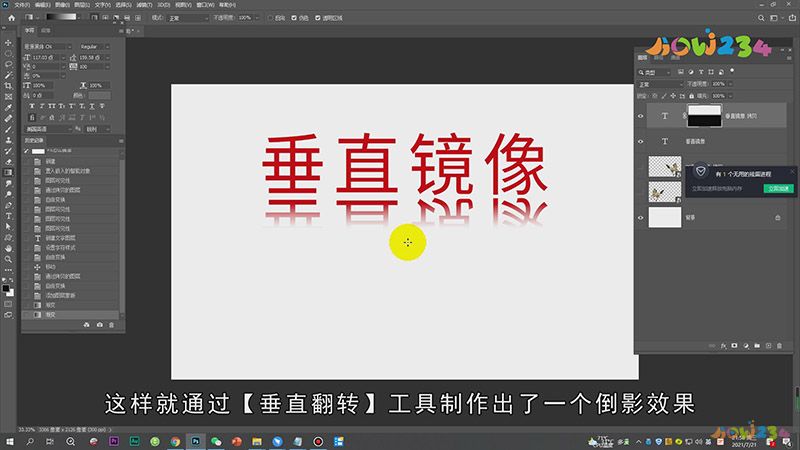800x450 pixels.
Task: Open search icon at top right
Action: 761,18
